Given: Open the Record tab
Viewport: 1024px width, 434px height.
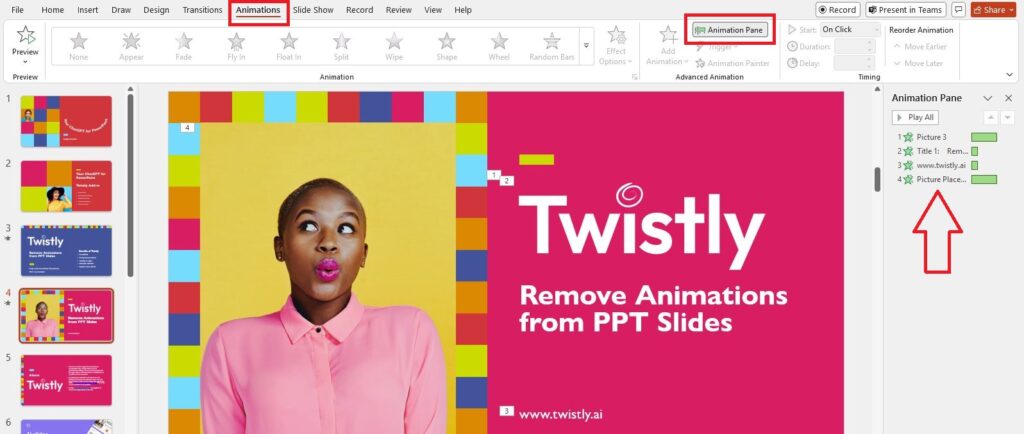Looking at the screenshot, I should pyautogui.click(x=360, y=10).
